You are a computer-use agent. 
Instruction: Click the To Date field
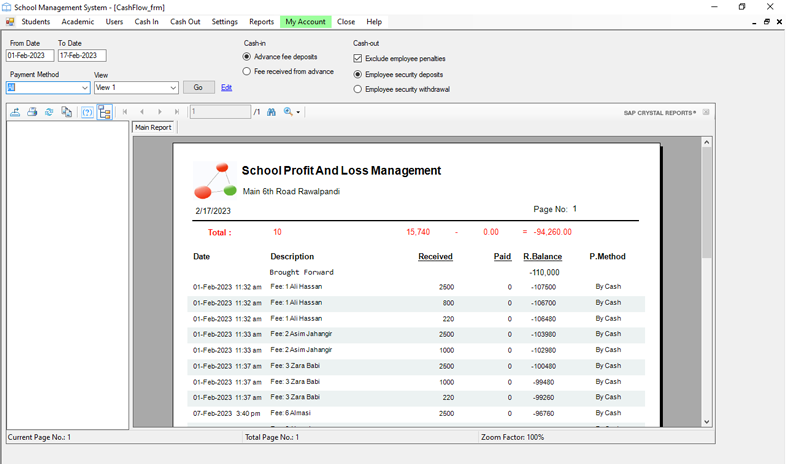[82, 55]
